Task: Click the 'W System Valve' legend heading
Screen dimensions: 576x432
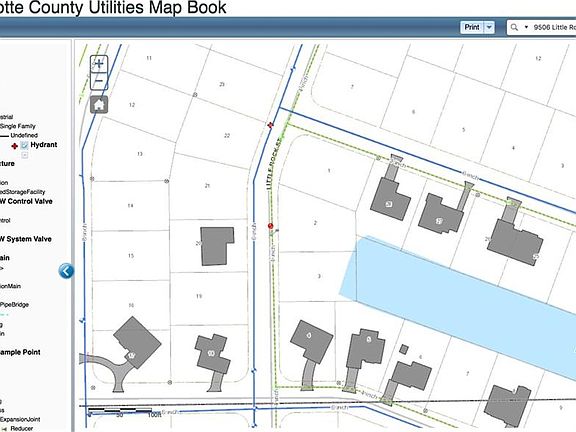Action: point(26,239)
